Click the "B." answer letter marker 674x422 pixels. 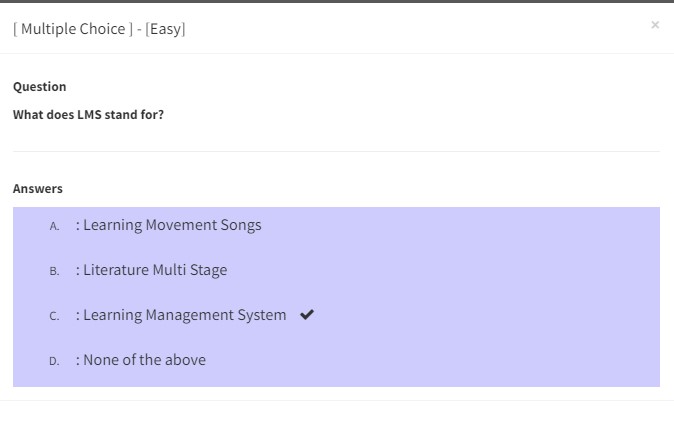click(55, 271)
